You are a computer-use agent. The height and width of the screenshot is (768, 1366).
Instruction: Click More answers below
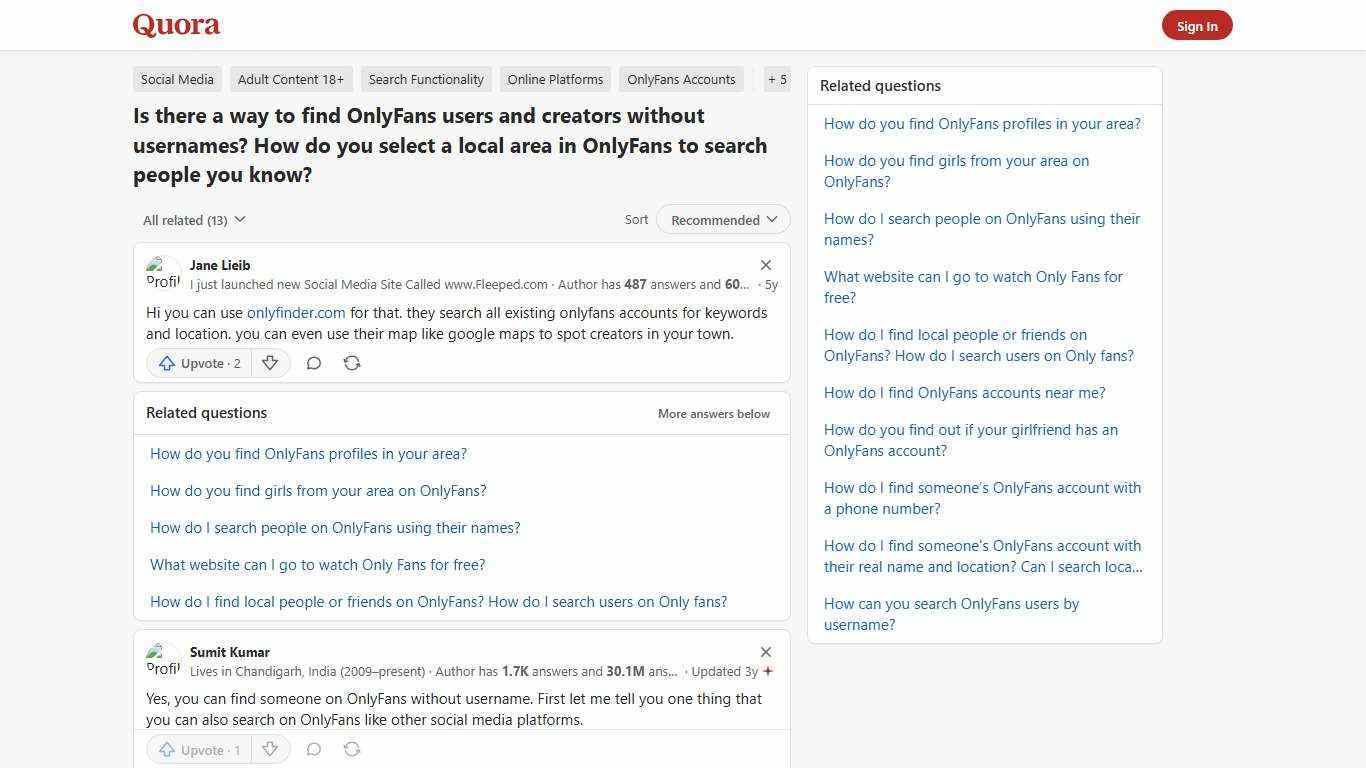713,413
